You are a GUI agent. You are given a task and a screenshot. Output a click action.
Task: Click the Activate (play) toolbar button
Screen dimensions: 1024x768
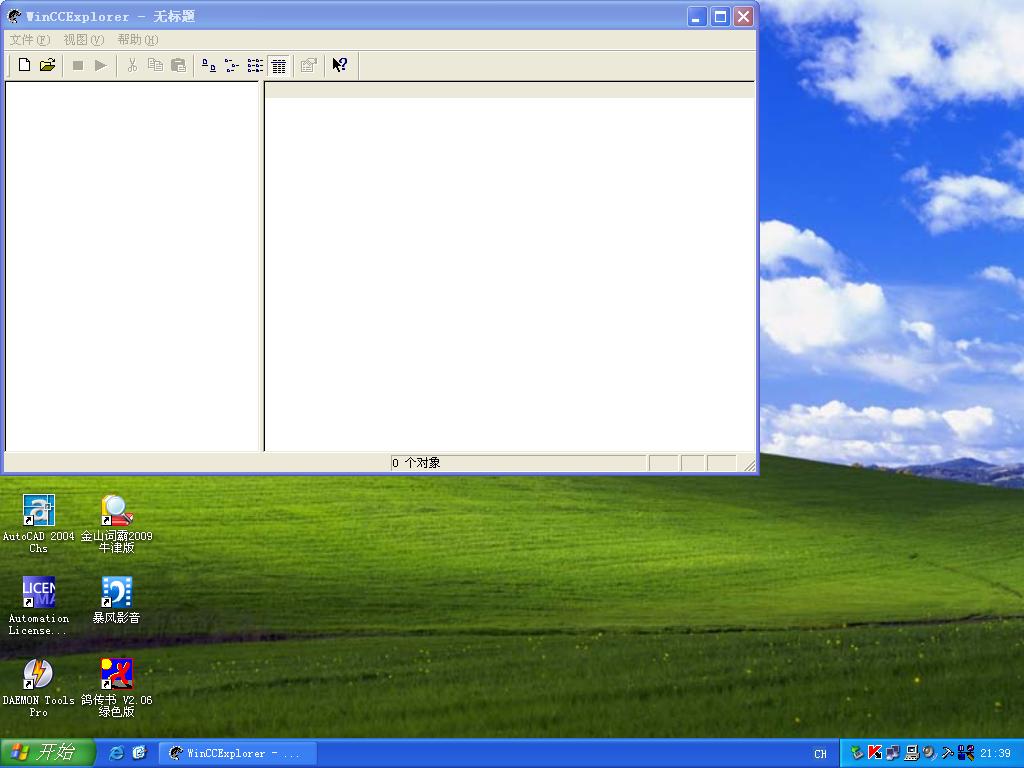point(101,65)
